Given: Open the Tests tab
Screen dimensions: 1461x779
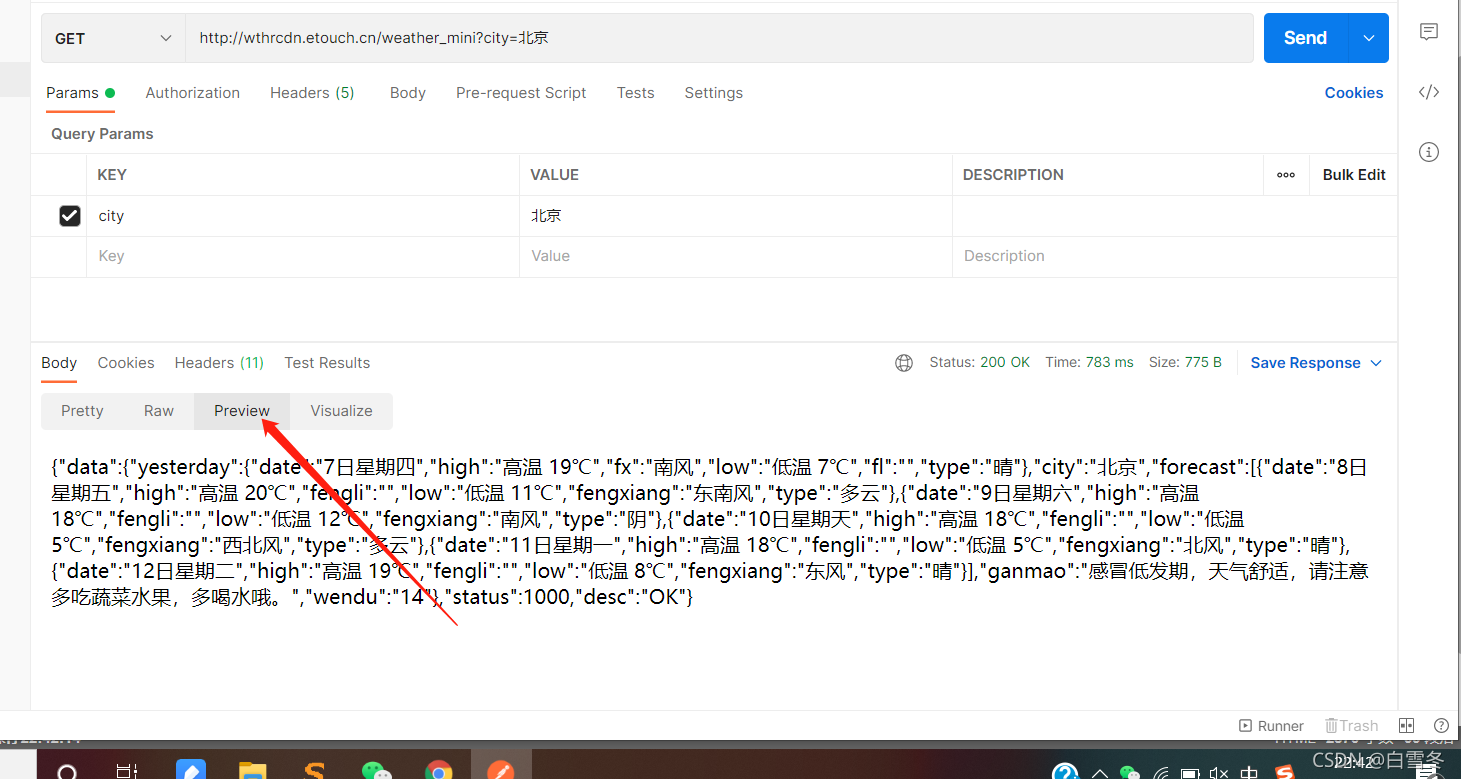Looking at the screenshot, I should 635,93.
